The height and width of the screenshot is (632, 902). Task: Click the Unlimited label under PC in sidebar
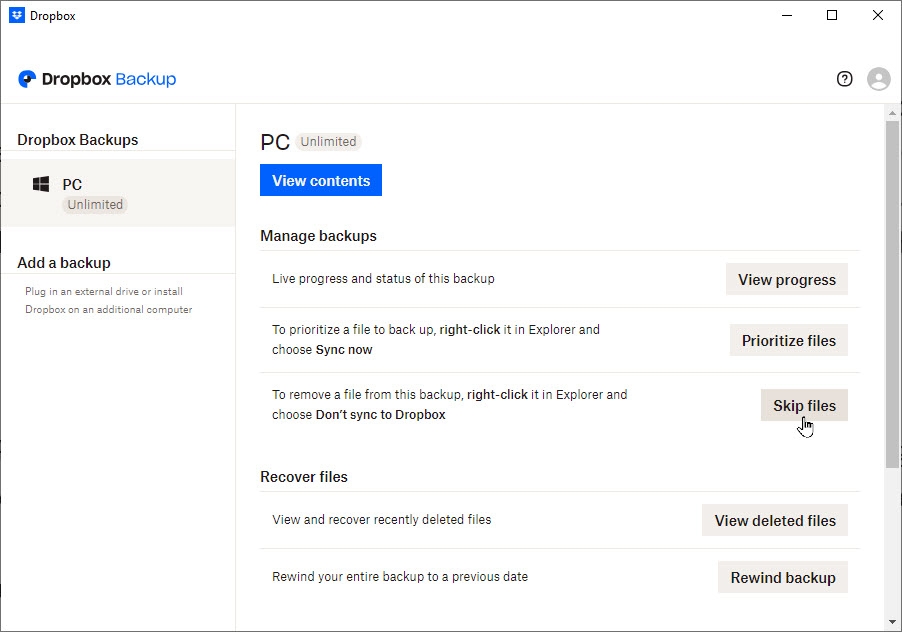pyautogui.click(x=94, y=204)
